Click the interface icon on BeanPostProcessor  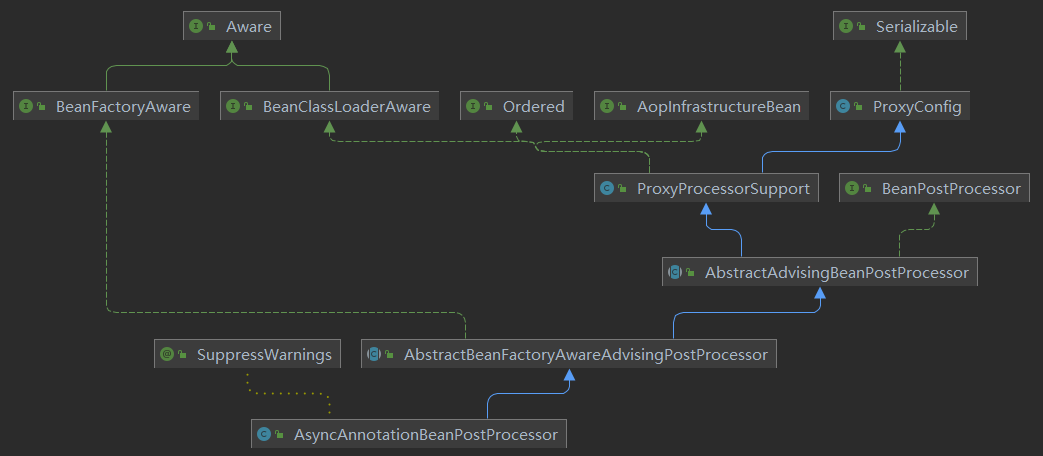pos(852,188)
